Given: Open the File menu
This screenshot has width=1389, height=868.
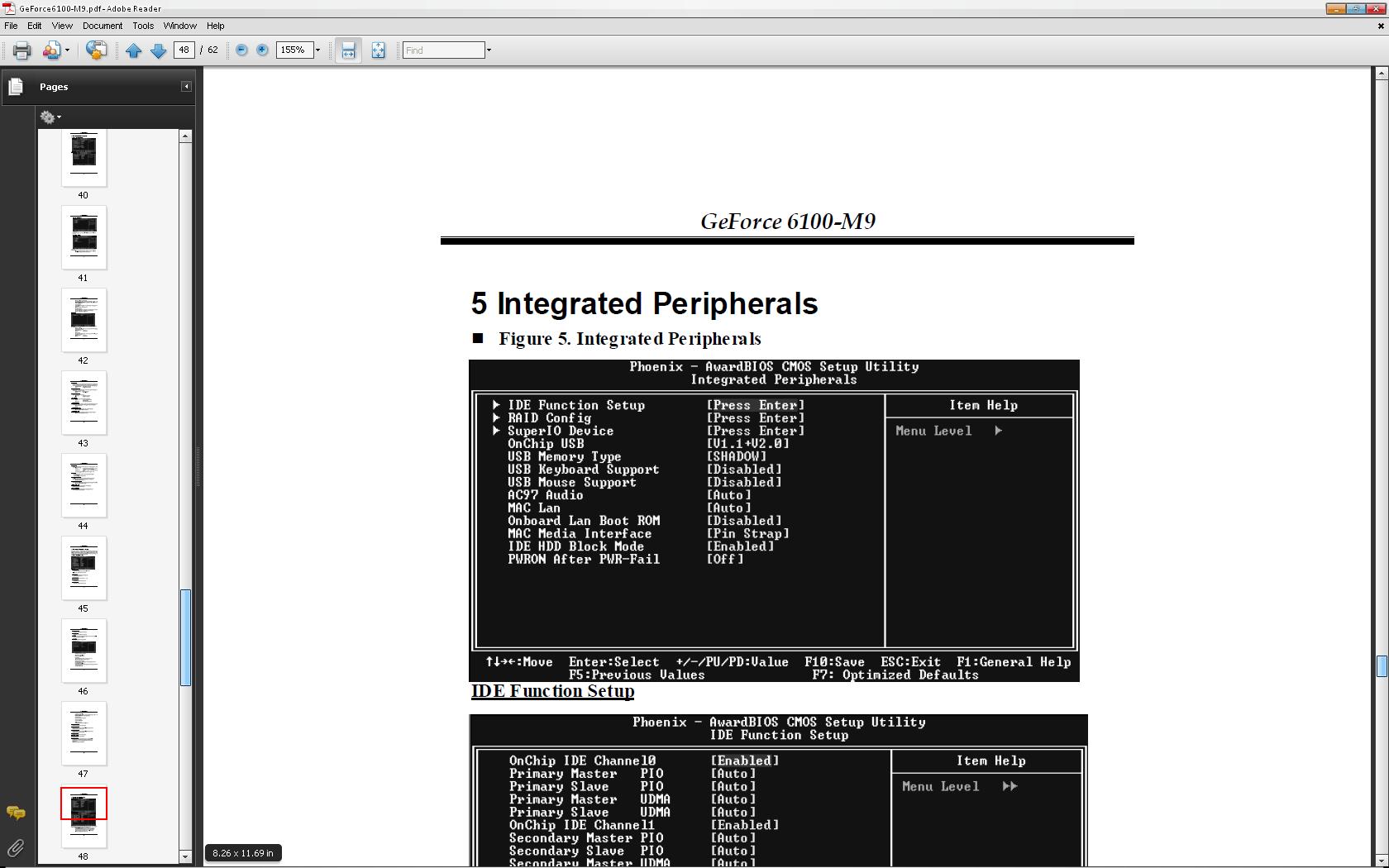Looking at the screenshot, I should (11, 26).
